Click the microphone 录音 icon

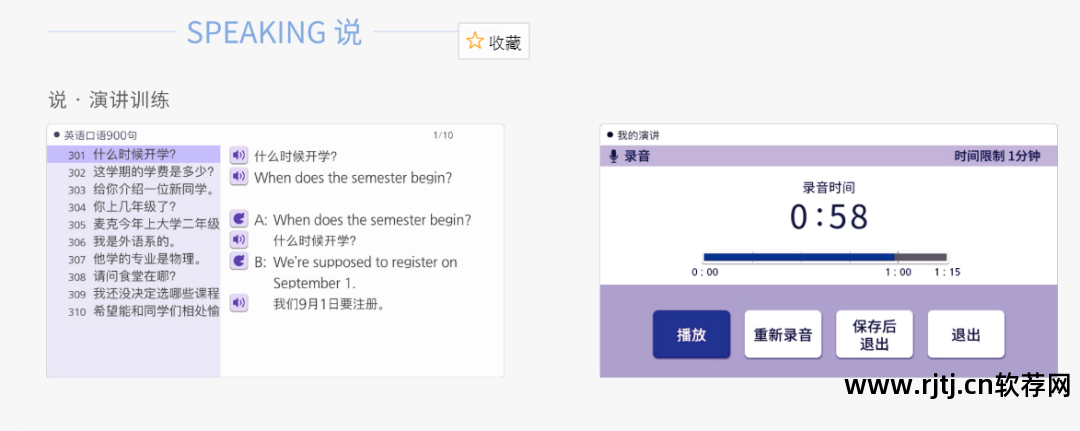[614, 156]
